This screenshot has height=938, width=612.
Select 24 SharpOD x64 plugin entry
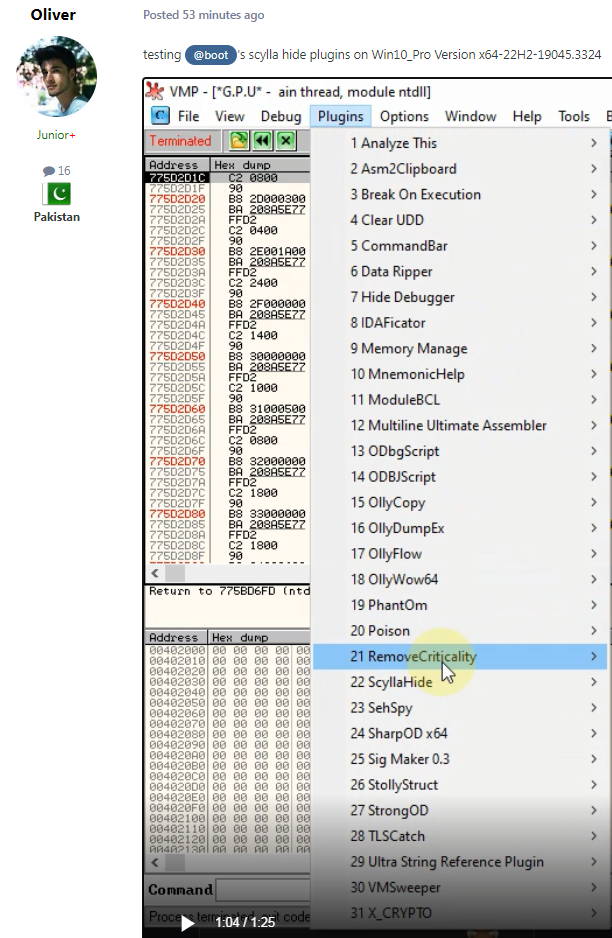coord(460,734)
